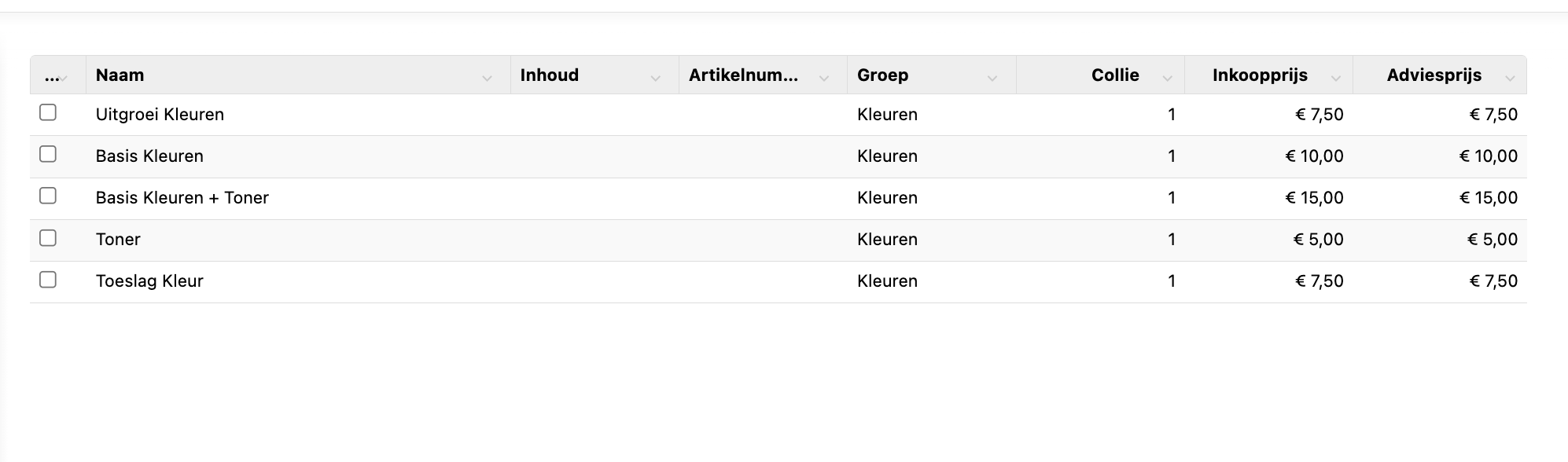Click the Toner row € 5,00 Adviesprijs

pos(1492,240)
